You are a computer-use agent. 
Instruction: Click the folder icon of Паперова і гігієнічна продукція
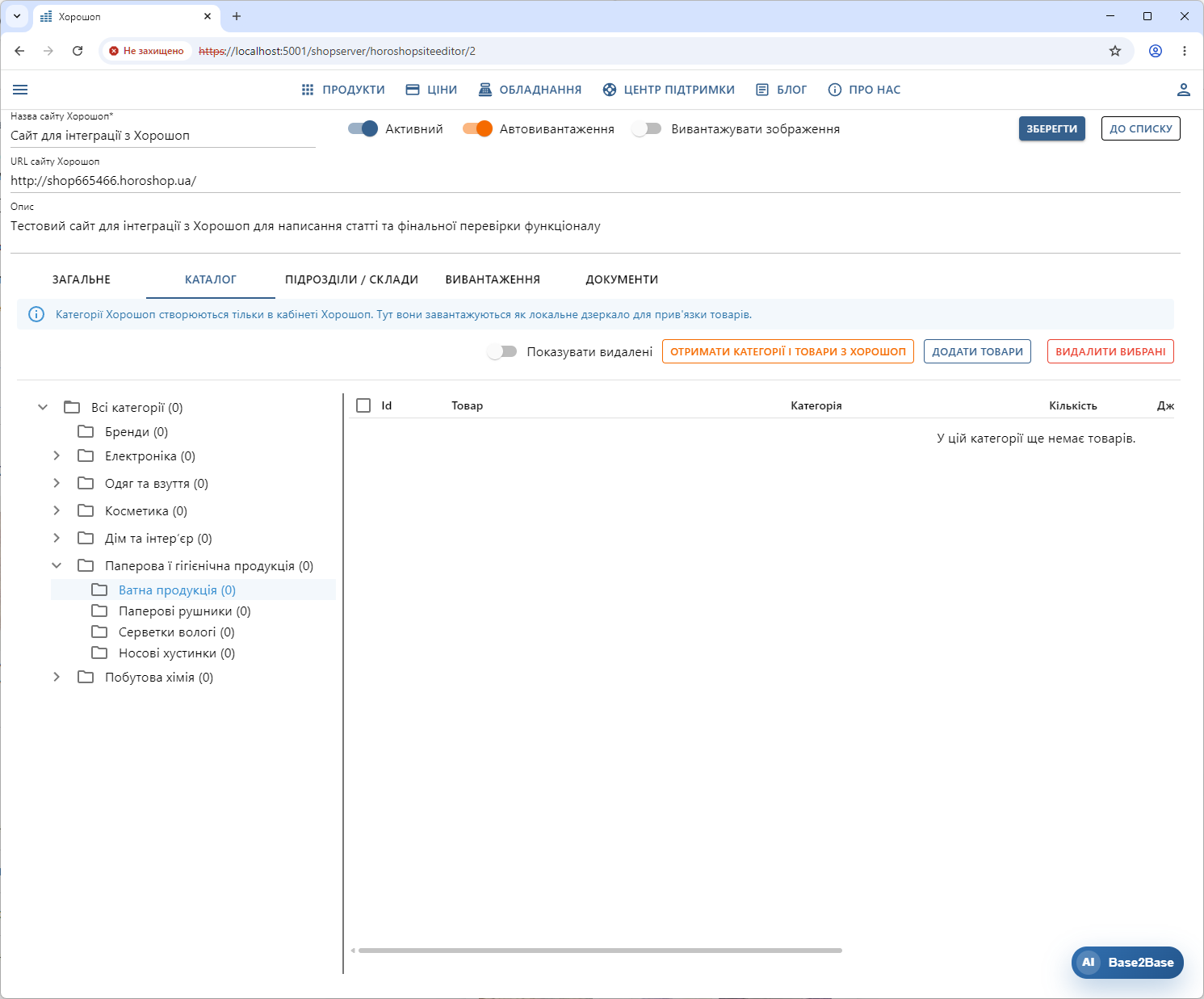point(86,565)
